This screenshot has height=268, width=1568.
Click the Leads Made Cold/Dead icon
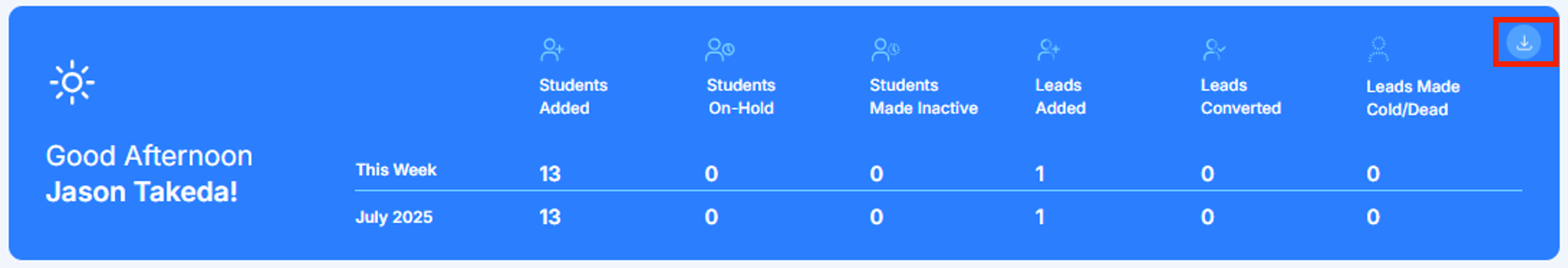click(1378, 50)
